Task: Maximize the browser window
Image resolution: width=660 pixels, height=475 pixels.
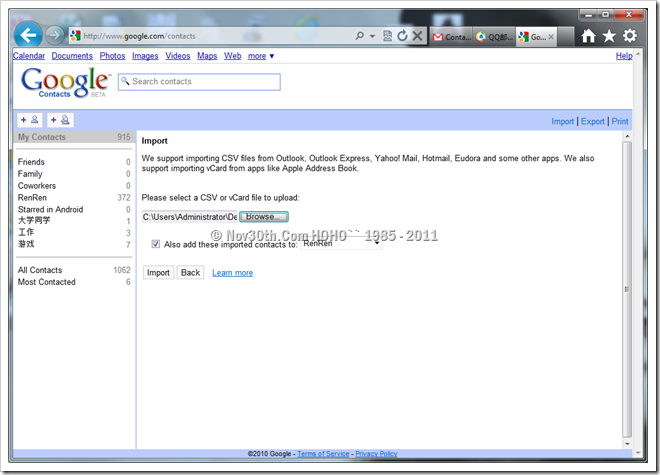Action: click(x=605, y=15)
